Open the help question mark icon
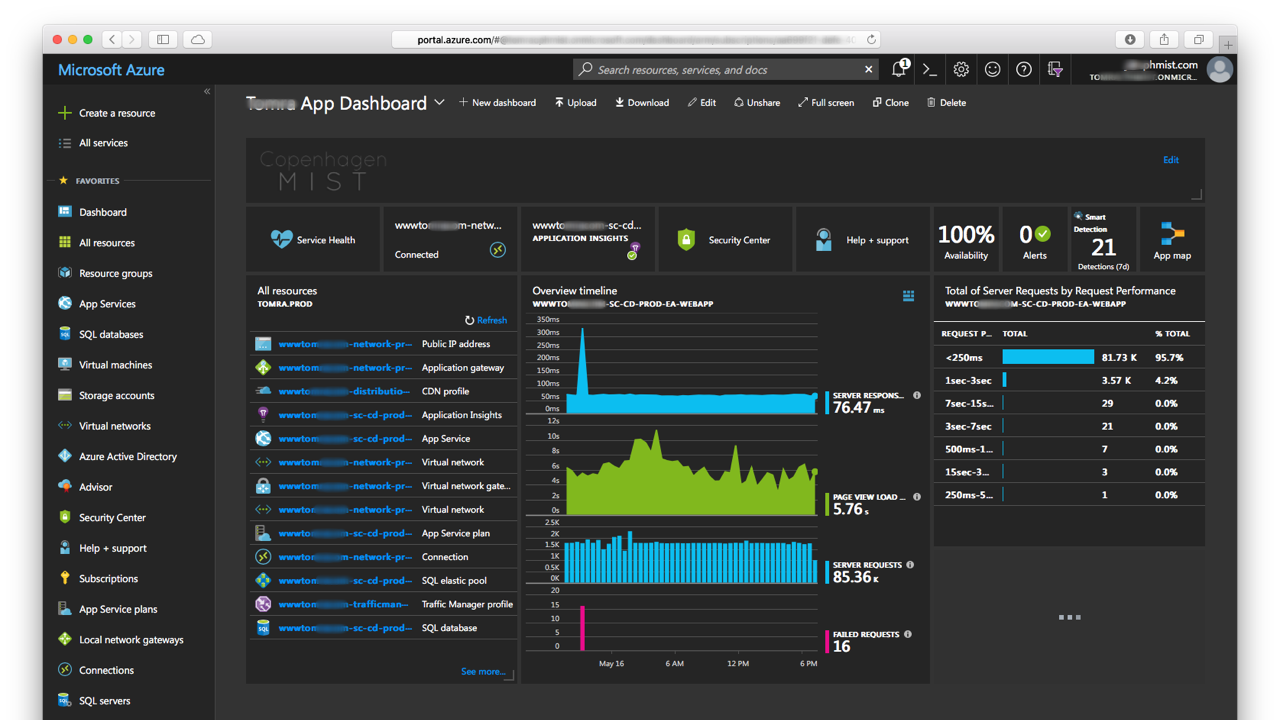This screenshot has height=720, width=1280. [1023, 69]
